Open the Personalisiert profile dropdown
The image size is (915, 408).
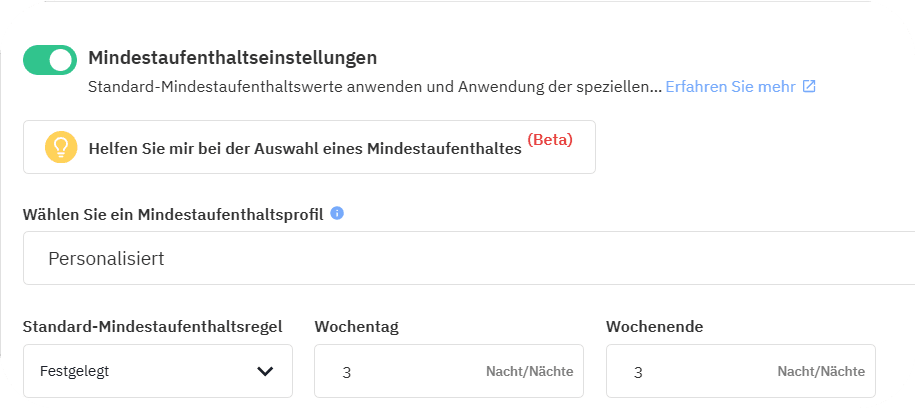(468, 258)
